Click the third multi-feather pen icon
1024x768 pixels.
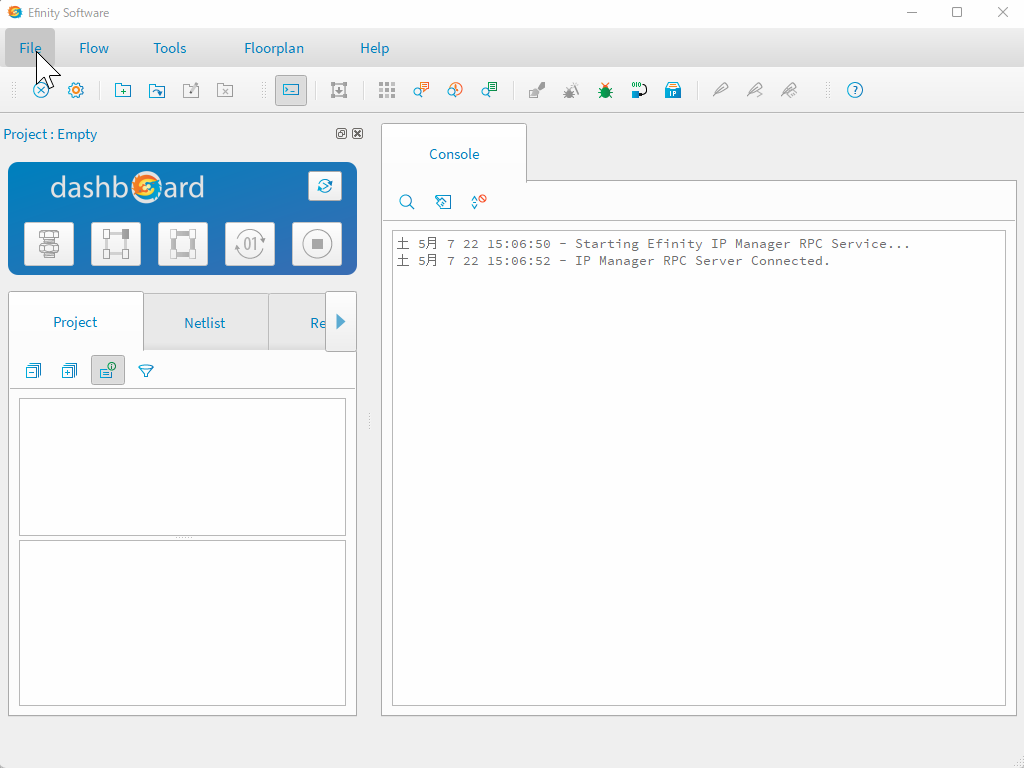click(789, 90)
